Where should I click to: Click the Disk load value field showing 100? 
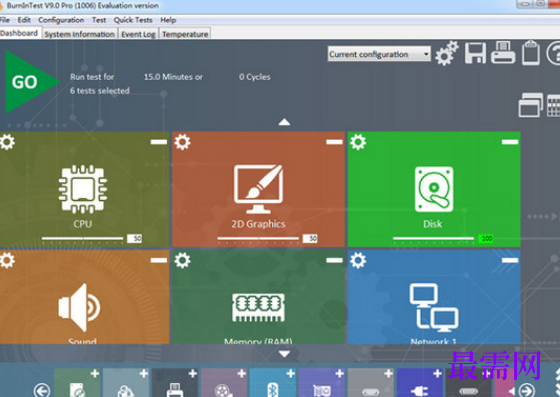[x=486, y=238]
